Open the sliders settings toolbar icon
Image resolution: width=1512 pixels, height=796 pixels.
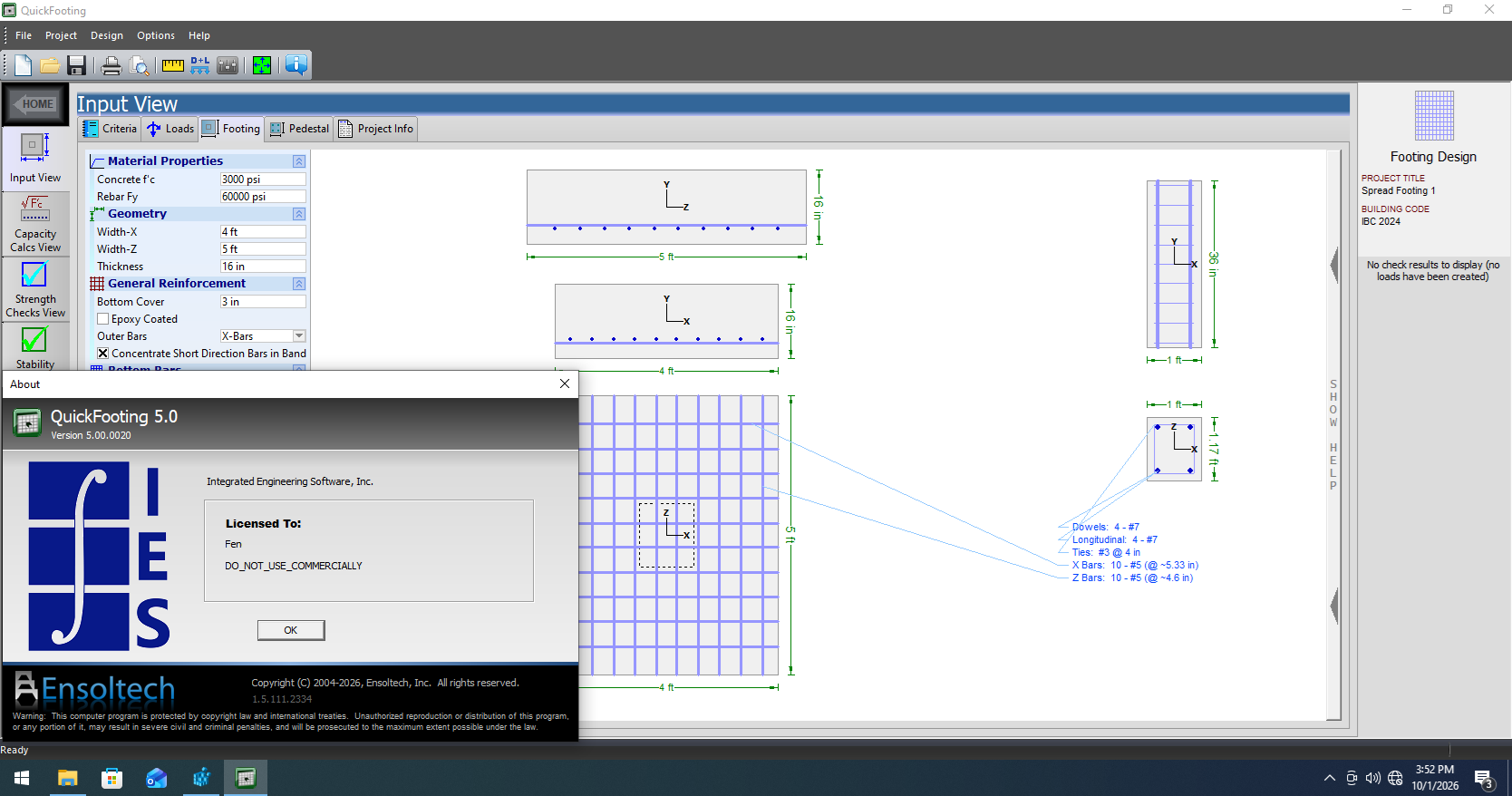coord(228,65)
